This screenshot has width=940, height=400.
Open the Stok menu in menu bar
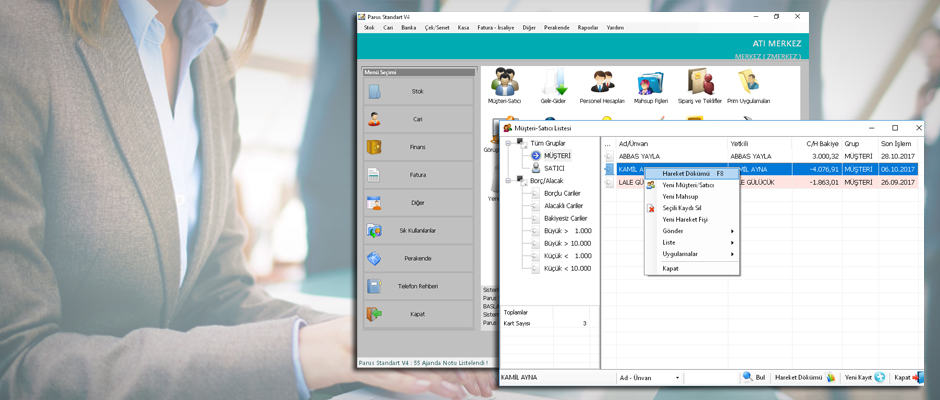(x=369, y=28)
